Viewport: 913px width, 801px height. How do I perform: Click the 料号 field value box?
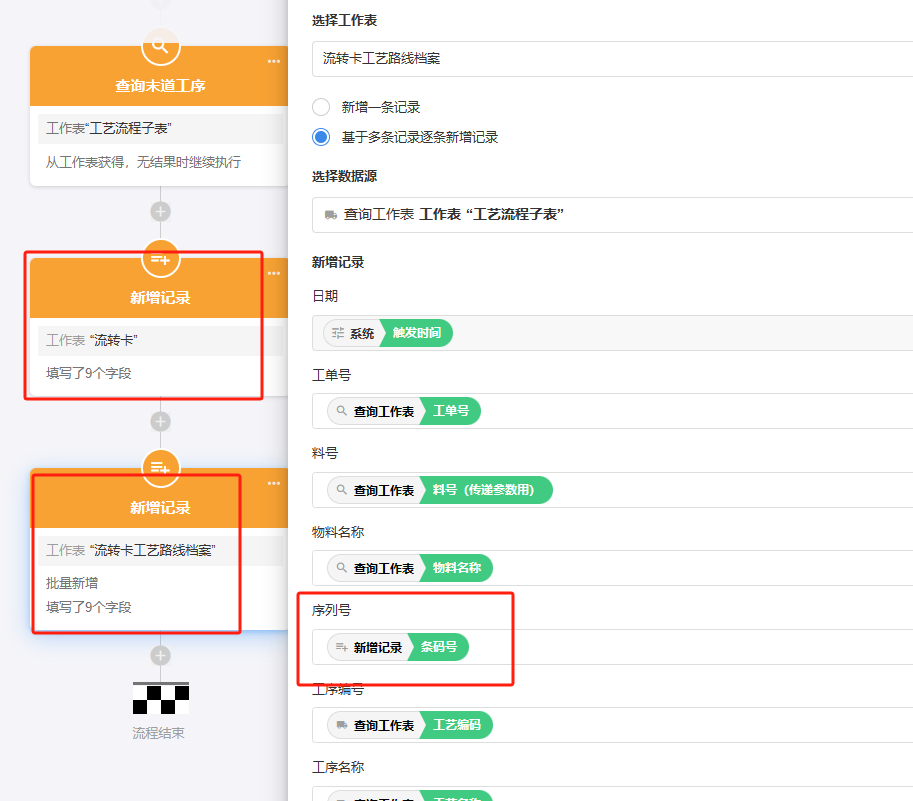(612, 490)
